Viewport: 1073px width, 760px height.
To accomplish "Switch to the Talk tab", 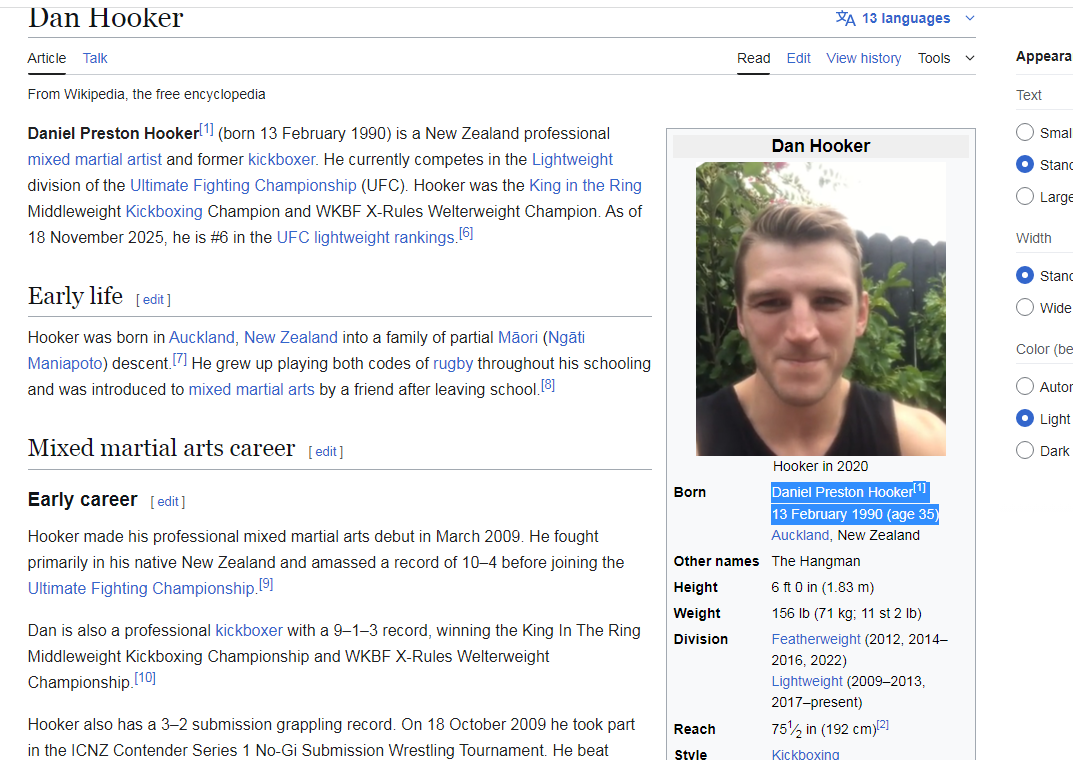I will [95, 58].
